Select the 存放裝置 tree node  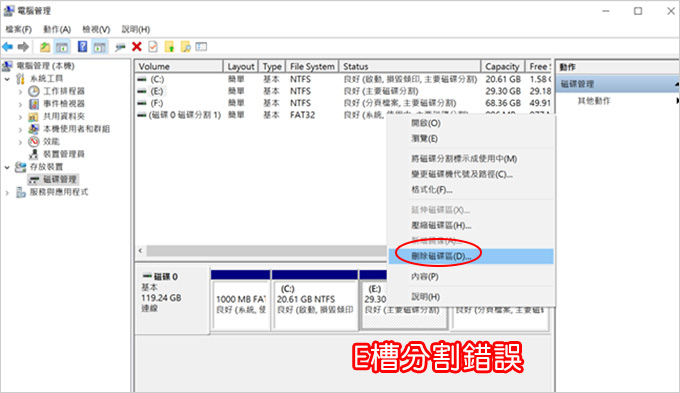46,167
